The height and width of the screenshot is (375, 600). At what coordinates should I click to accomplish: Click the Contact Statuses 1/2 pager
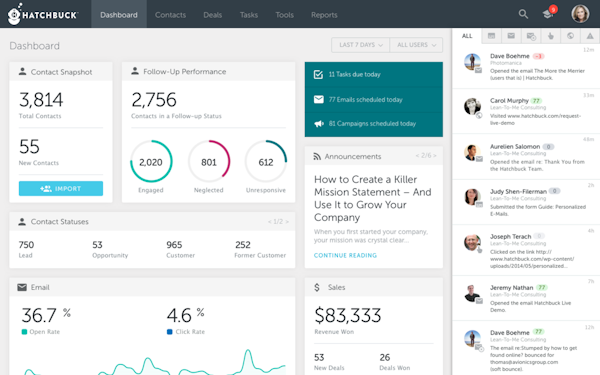pos(278,222)
